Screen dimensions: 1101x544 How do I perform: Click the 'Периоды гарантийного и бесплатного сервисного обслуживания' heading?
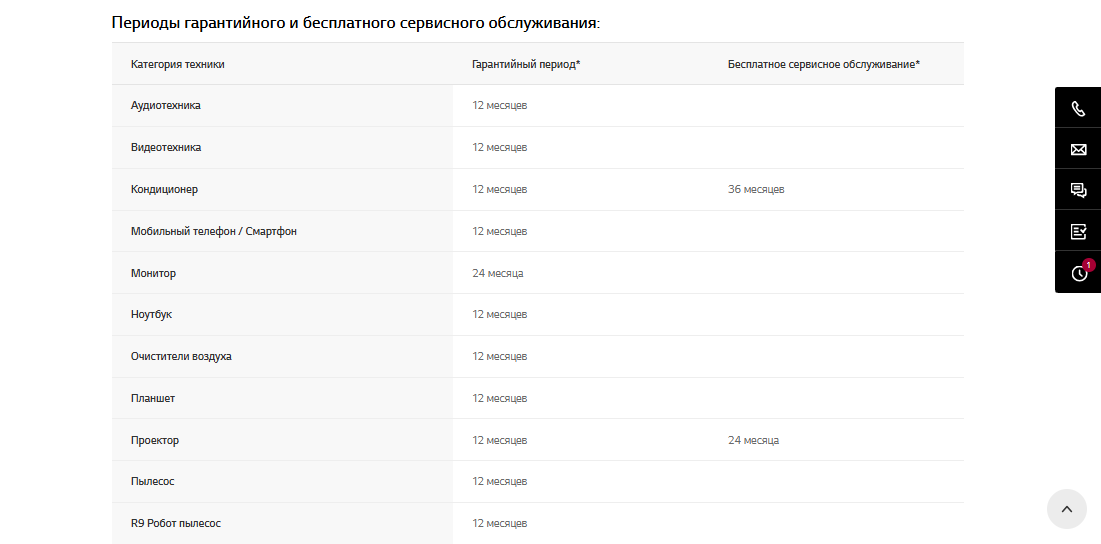(355, 23)
